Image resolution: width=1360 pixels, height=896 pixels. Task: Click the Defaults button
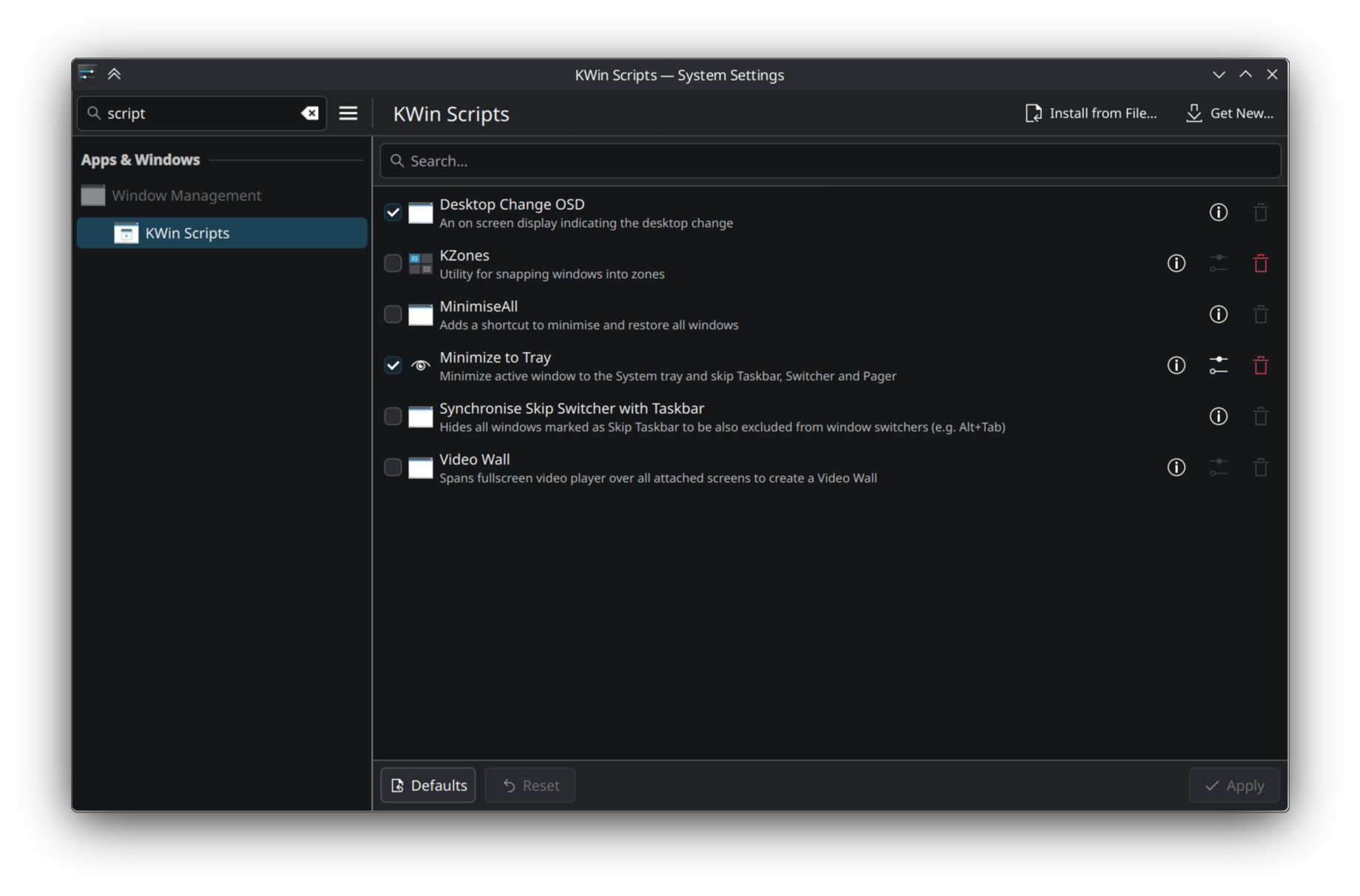tap(428, 785)
